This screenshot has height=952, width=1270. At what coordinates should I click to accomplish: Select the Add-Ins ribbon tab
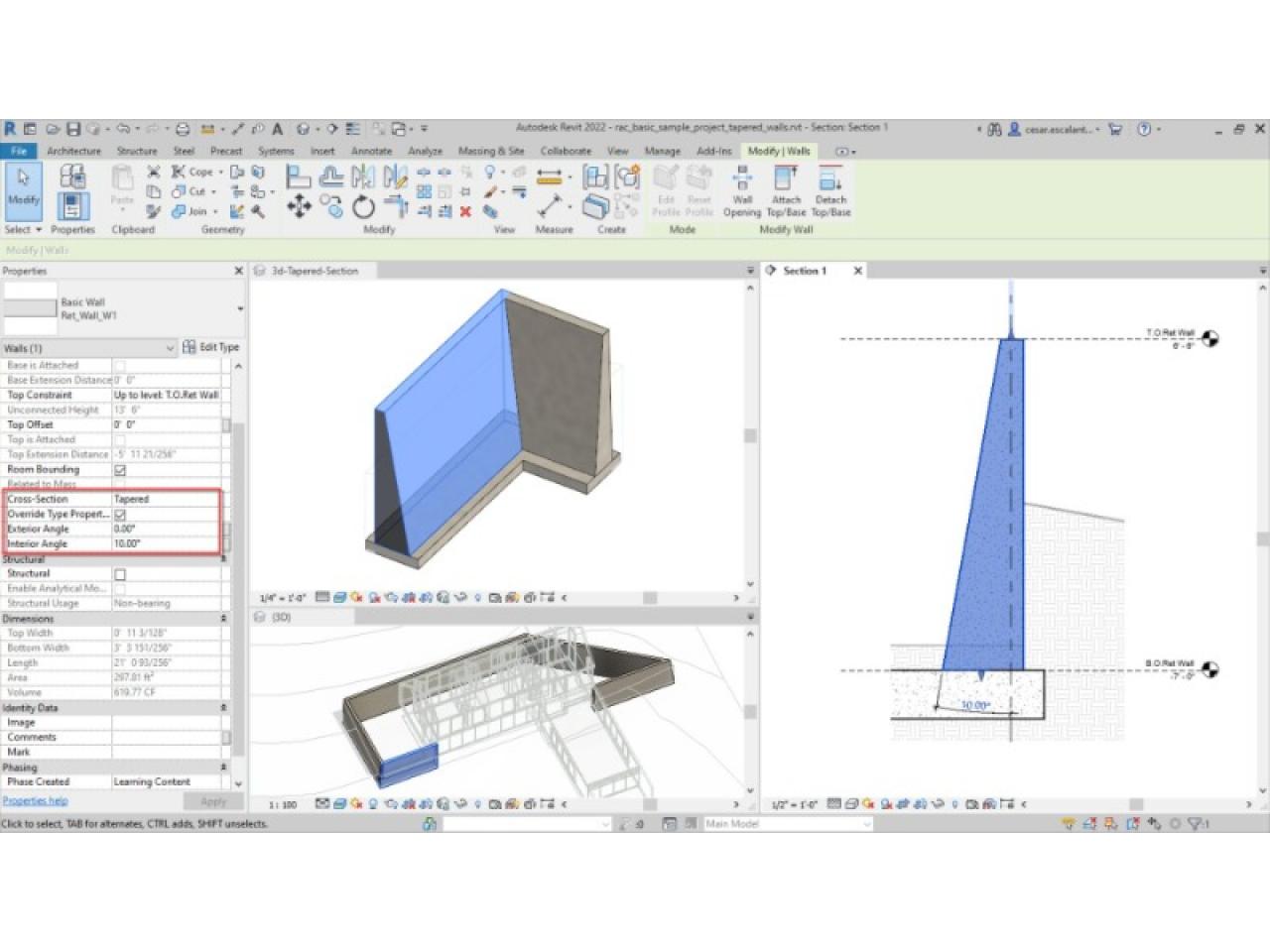[x=713, y=151]
